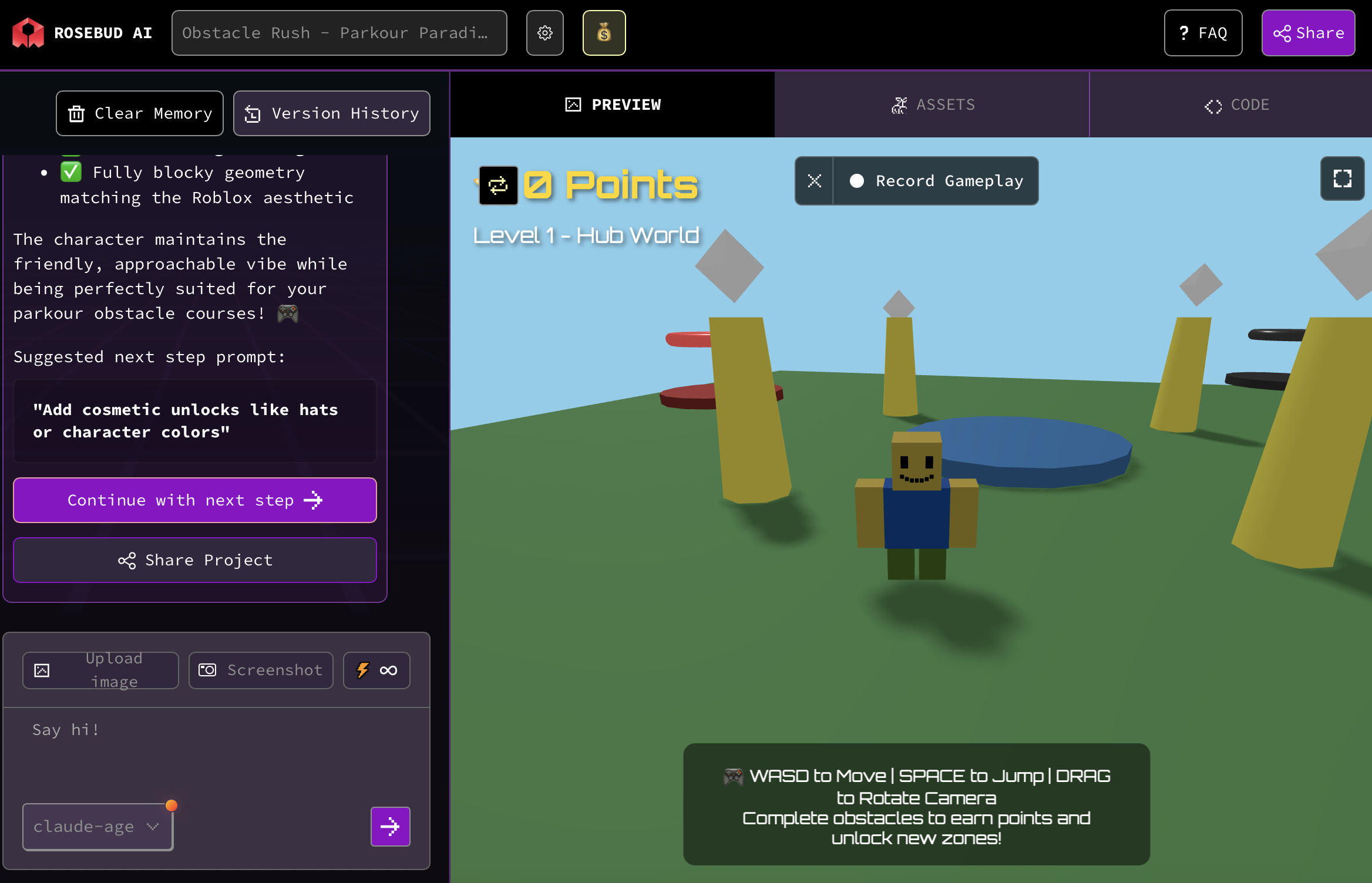Viewport: 1372px width, 883px height.
Task: Open project settings gear icon
Action: [544, 33]
